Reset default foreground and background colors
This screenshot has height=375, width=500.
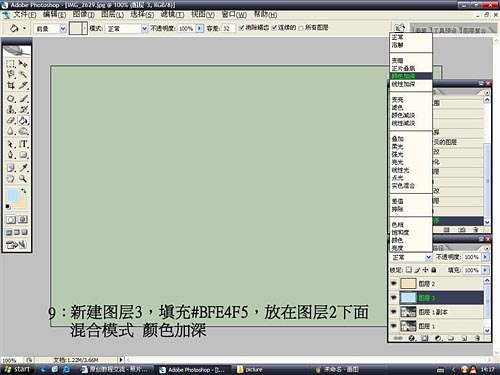pos(8,207)
